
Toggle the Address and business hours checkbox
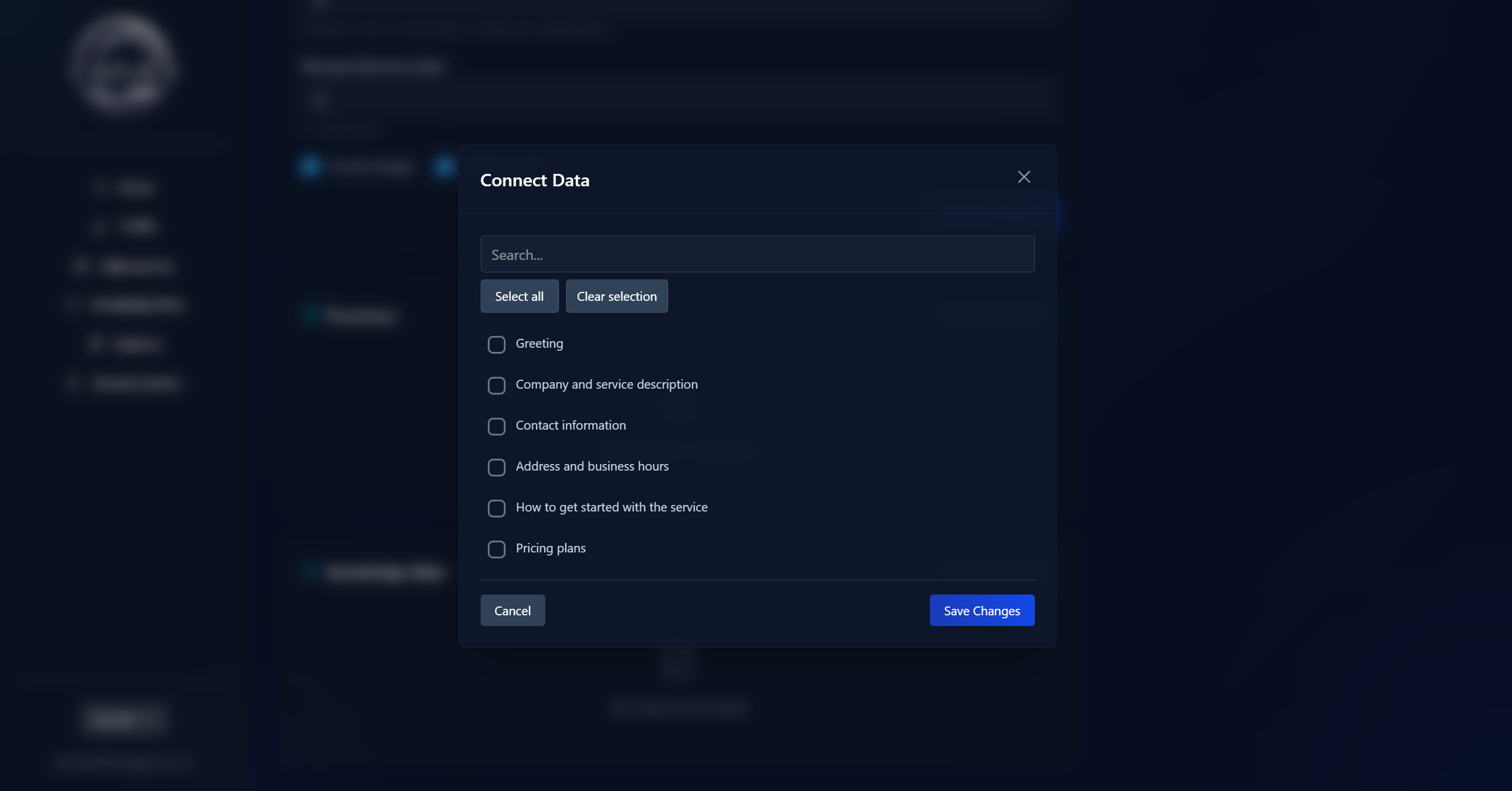click(x=496, y=468)
